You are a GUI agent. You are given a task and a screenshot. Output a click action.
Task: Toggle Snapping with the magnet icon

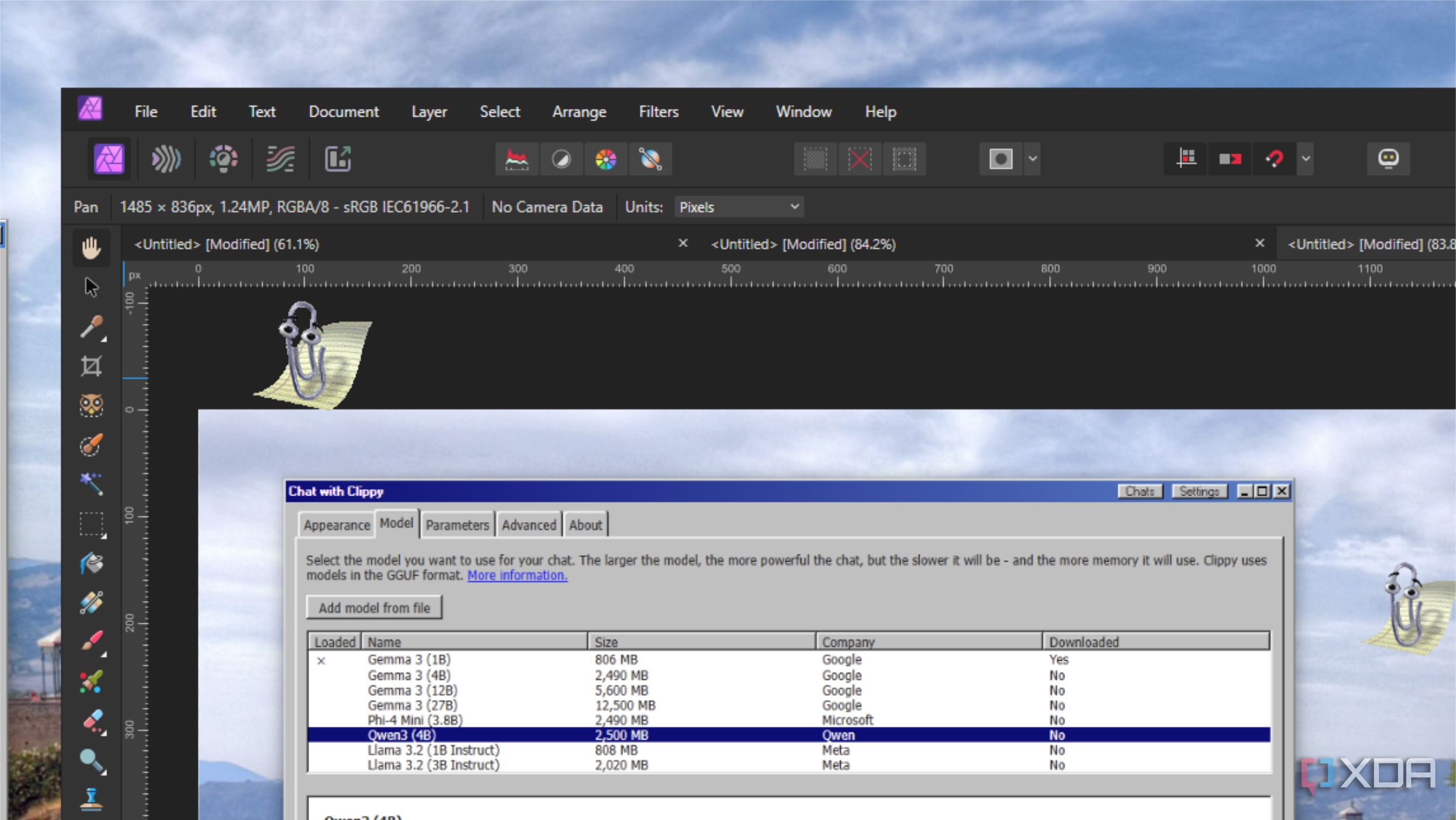pyautogui.click(x=1274, y=159)
